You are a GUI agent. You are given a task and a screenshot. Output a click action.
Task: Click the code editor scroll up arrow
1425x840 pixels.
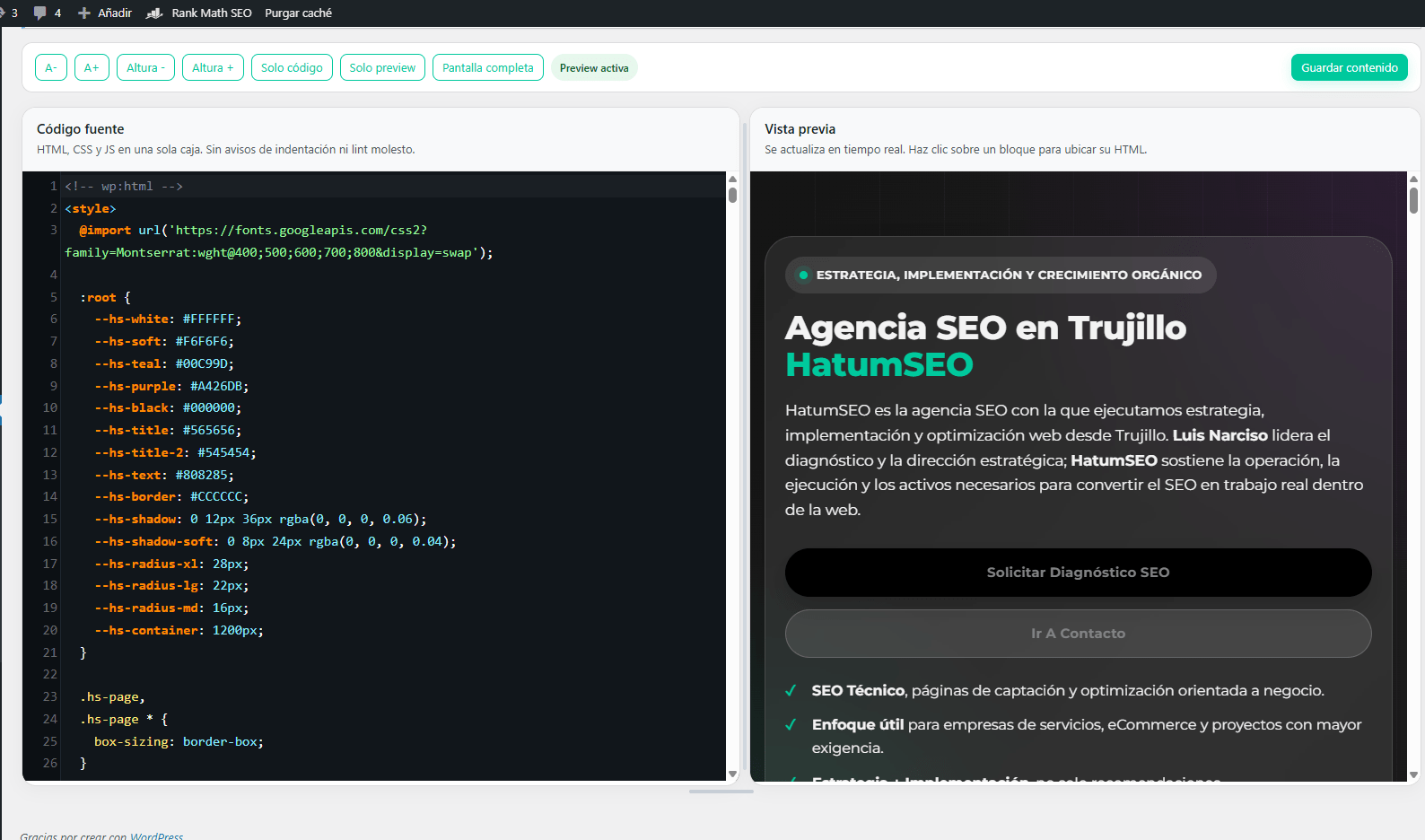732,179
